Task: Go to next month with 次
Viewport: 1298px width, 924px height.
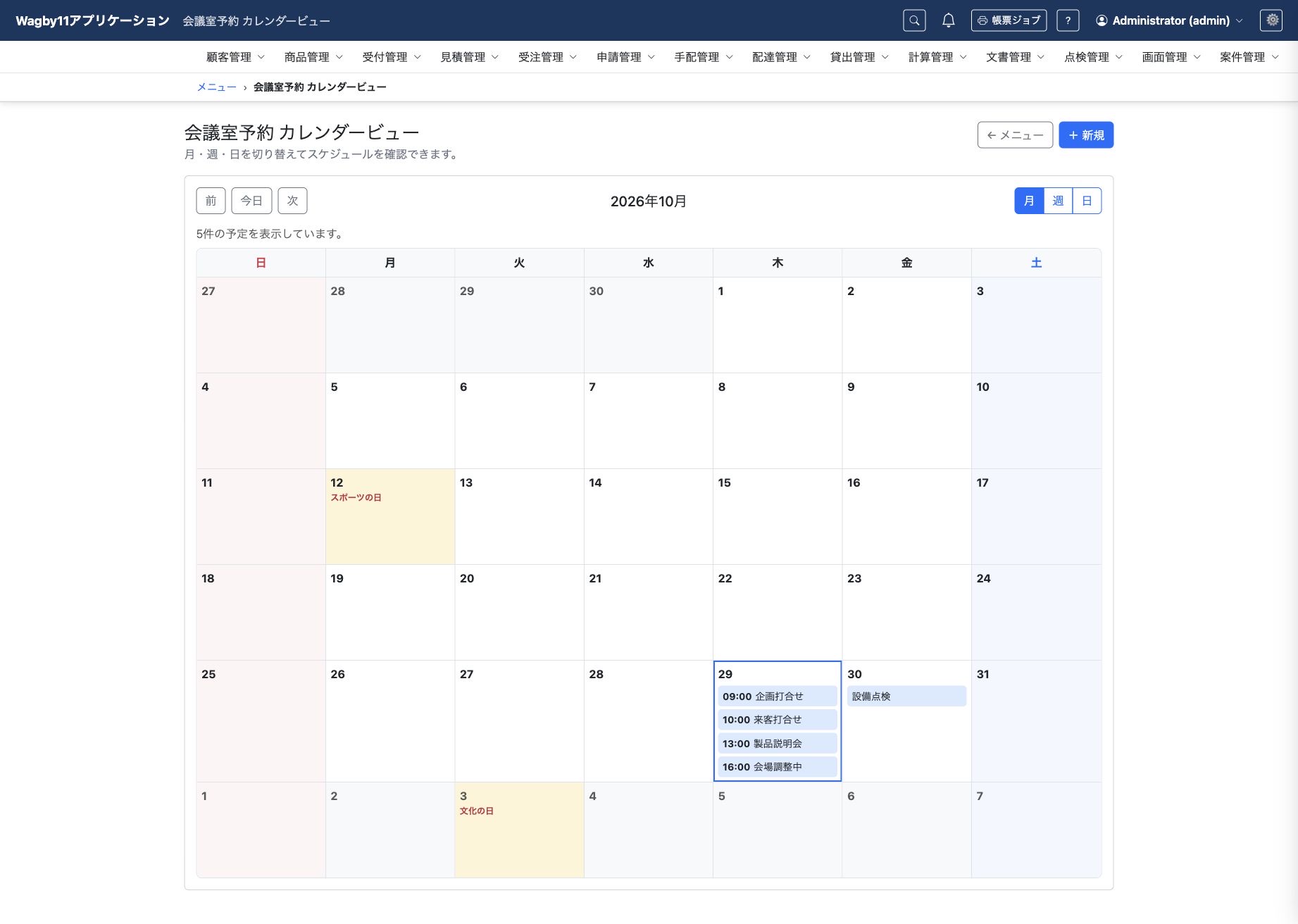Action: [x=292, y=201]
